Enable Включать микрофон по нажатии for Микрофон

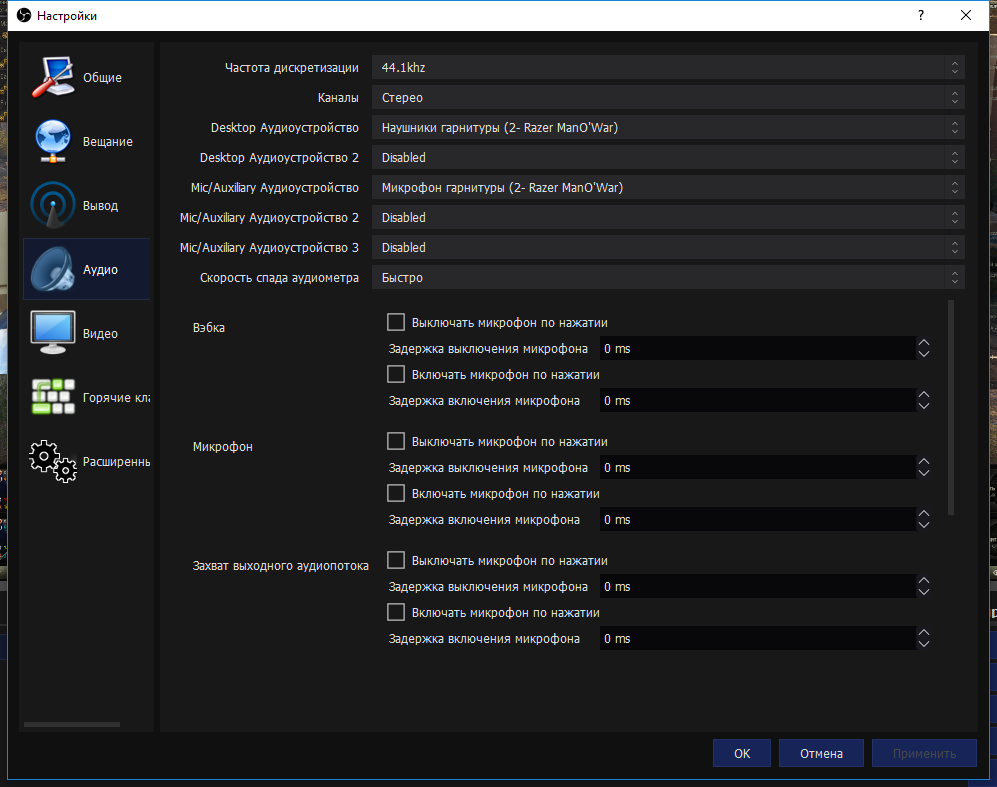pyautogui.click(x=396, y=493)
